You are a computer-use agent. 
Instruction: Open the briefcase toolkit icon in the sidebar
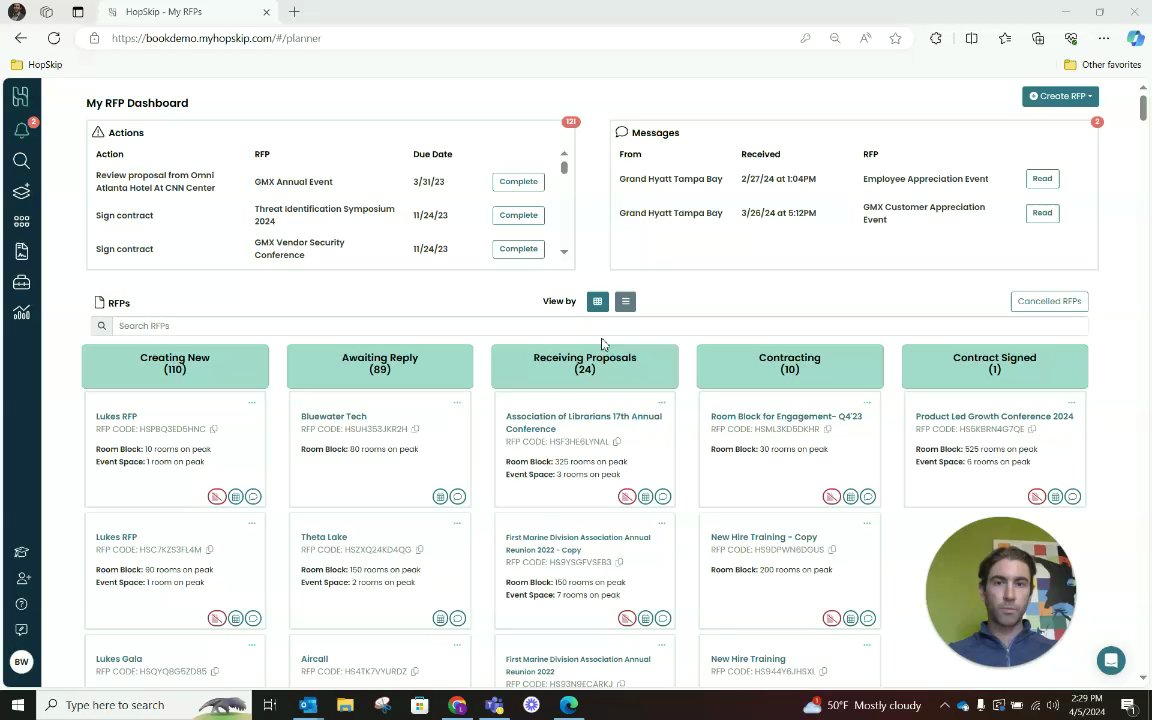point(21,282)
